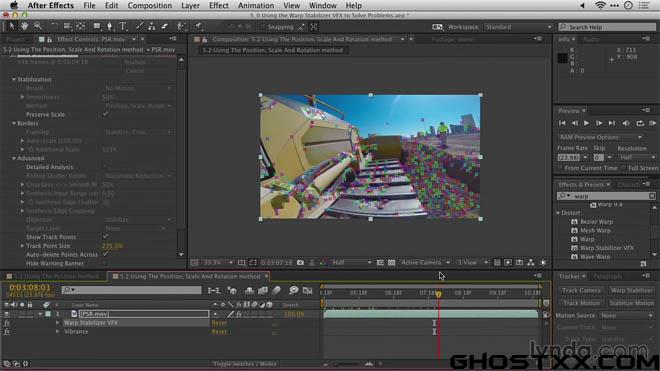Toggle the Full Screen preview checkbox
The image size is (660, 371).
pos(624,168)
